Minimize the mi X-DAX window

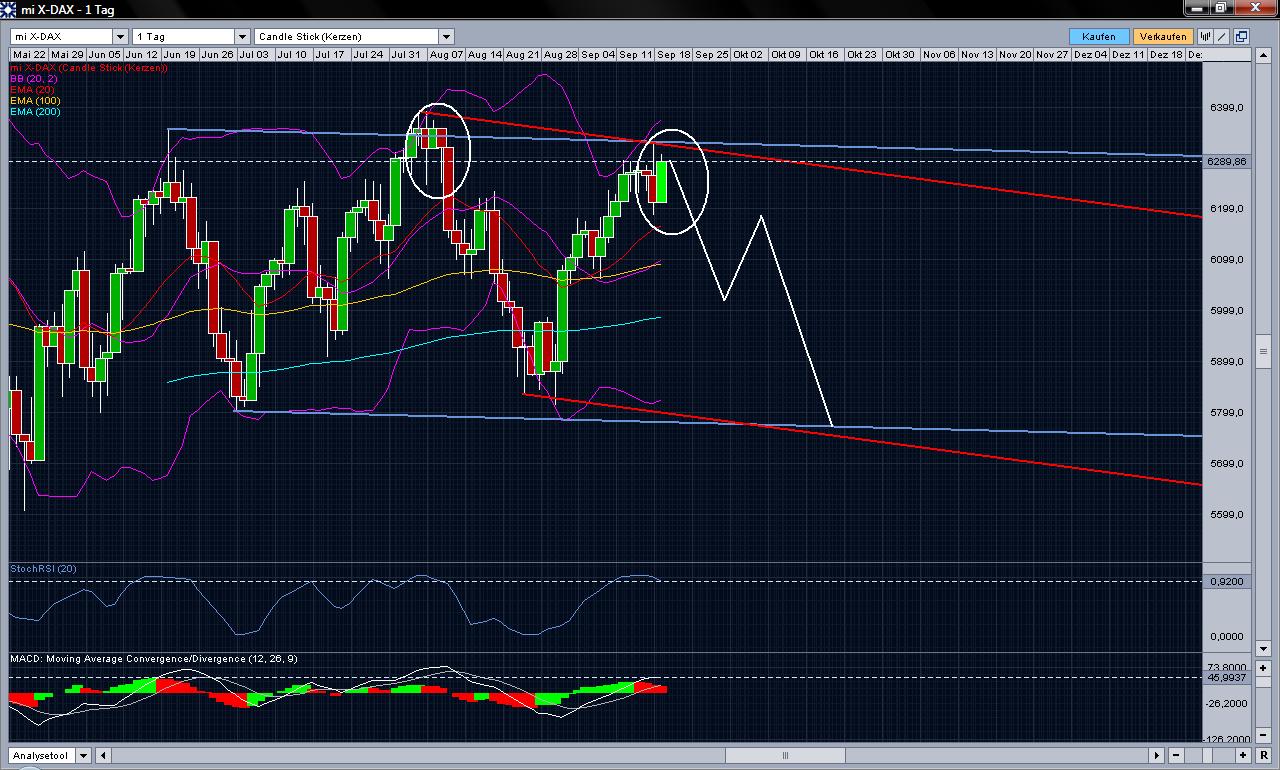coord(1199,8)
